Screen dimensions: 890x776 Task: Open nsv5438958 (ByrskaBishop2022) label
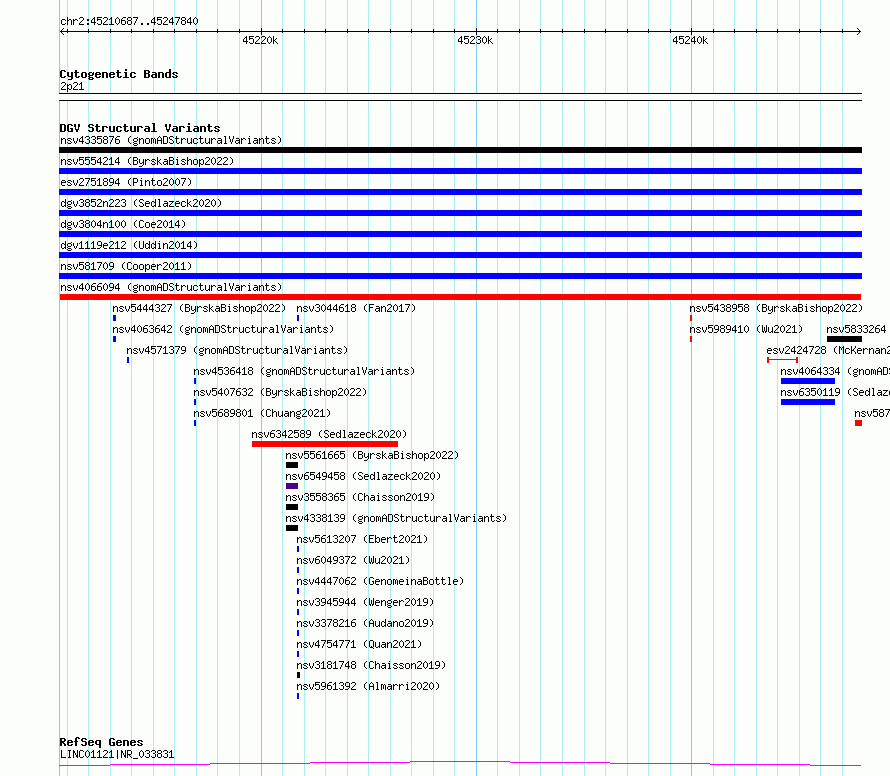[x=776, y=308]
